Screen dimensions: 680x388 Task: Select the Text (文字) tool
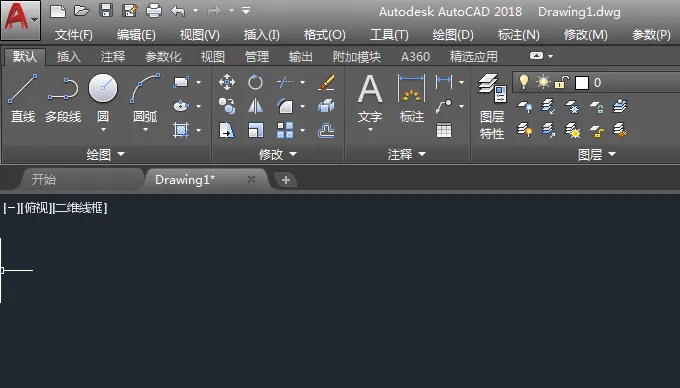[x=370, y=98]
